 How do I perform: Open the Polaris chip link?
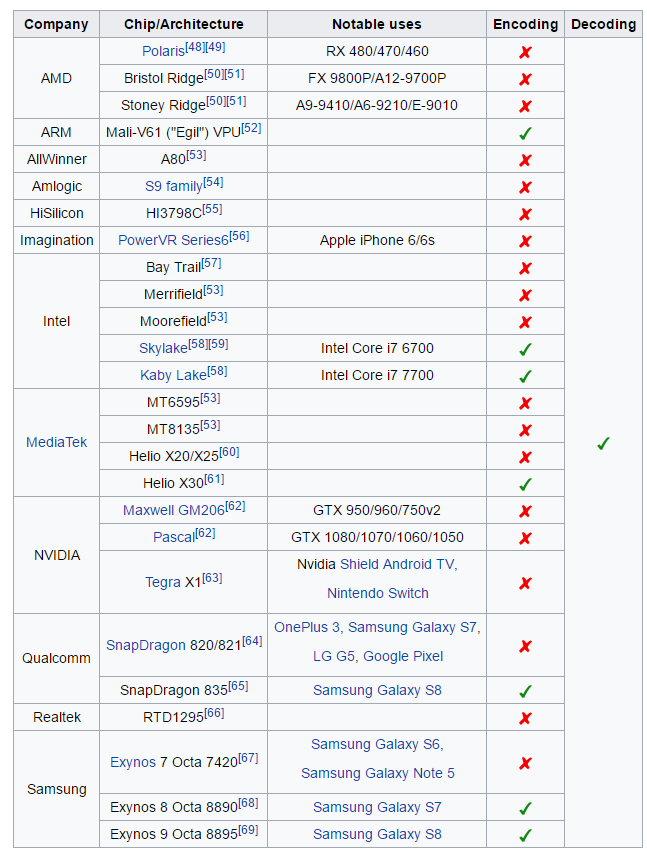(x=164, y=51)
